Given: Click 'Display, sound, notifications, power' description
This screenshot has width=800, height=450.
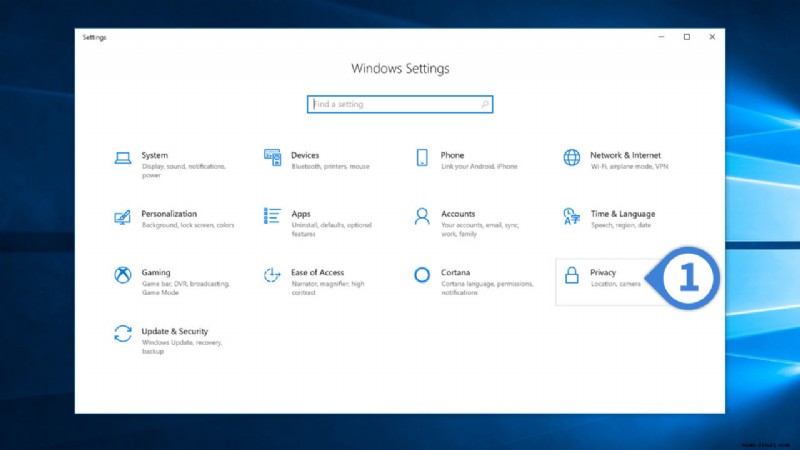Looking at the screenshot, I should (184, 171).
